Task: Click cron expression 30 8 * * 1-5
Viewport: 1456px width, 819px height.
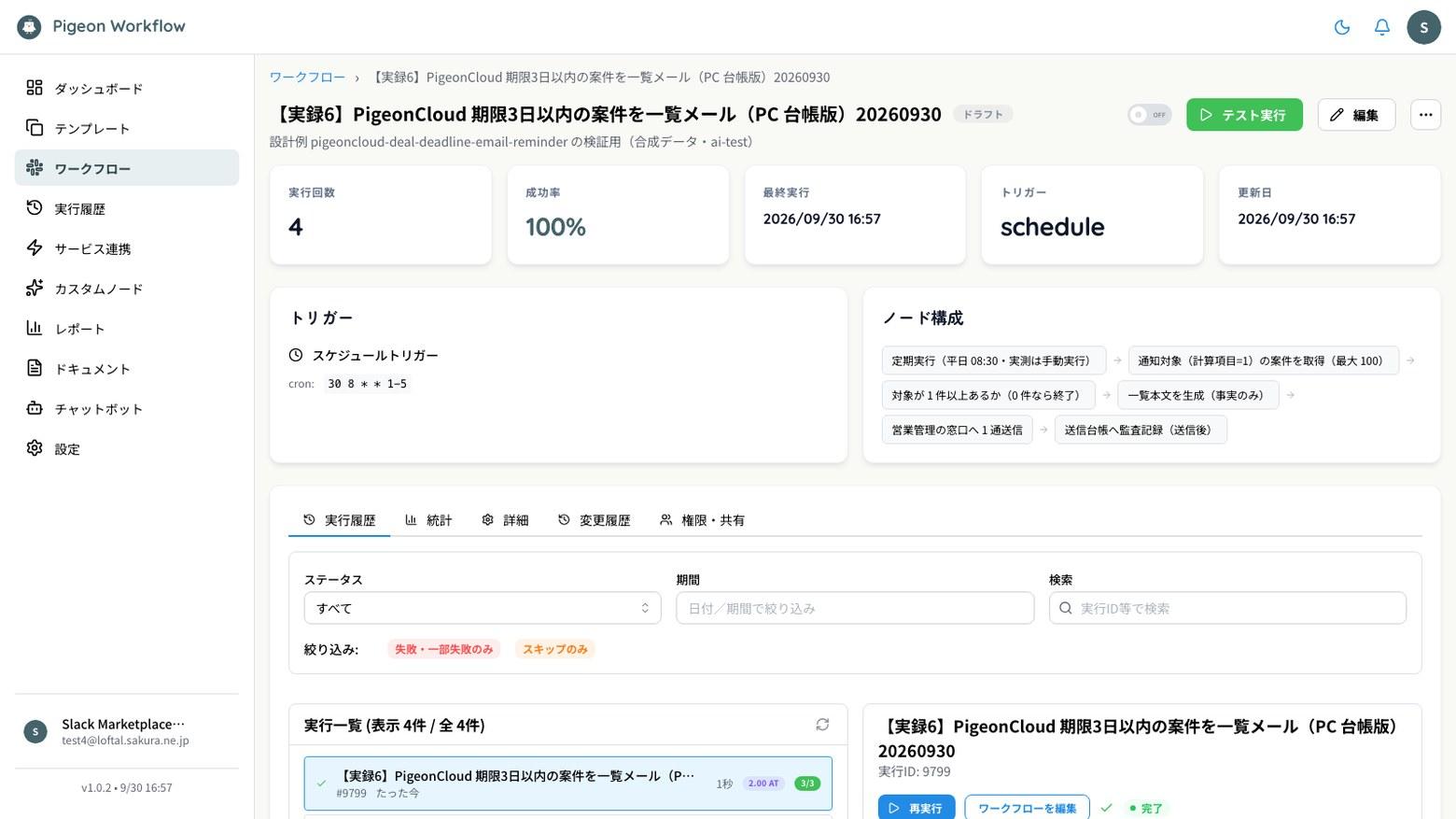Action: pos(367,384)
